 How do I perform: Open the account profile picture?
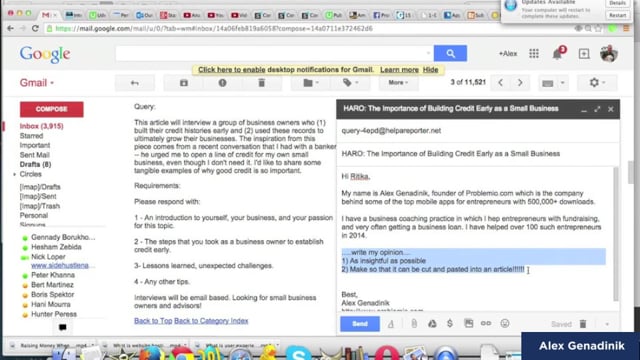coord(609,53)
